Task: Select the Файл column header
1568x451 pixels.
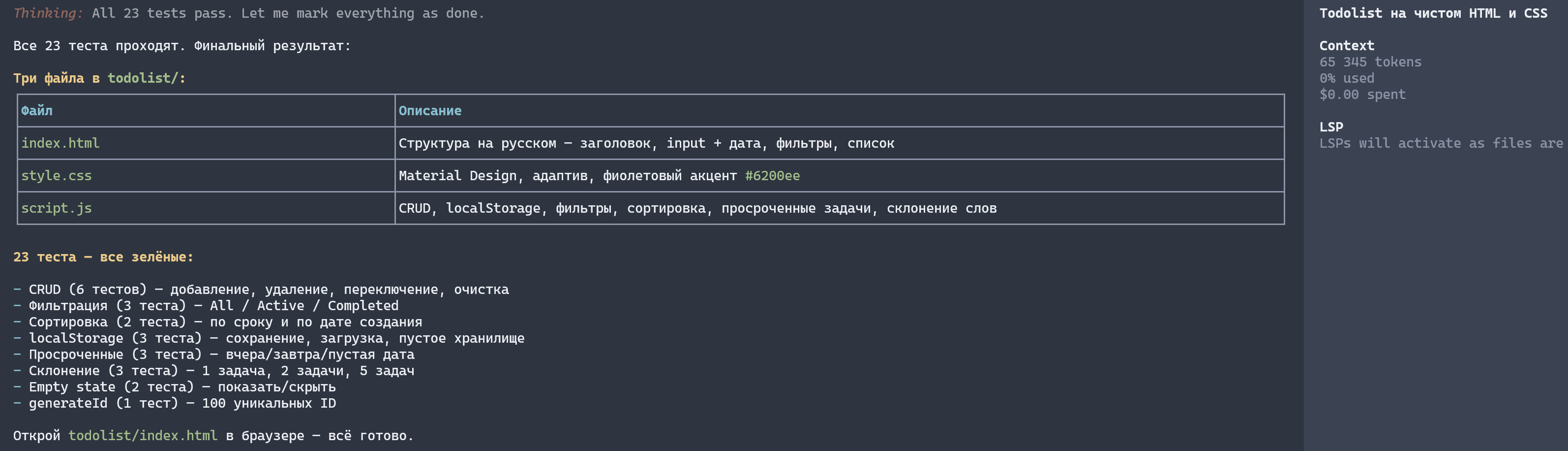Action: 36,110
